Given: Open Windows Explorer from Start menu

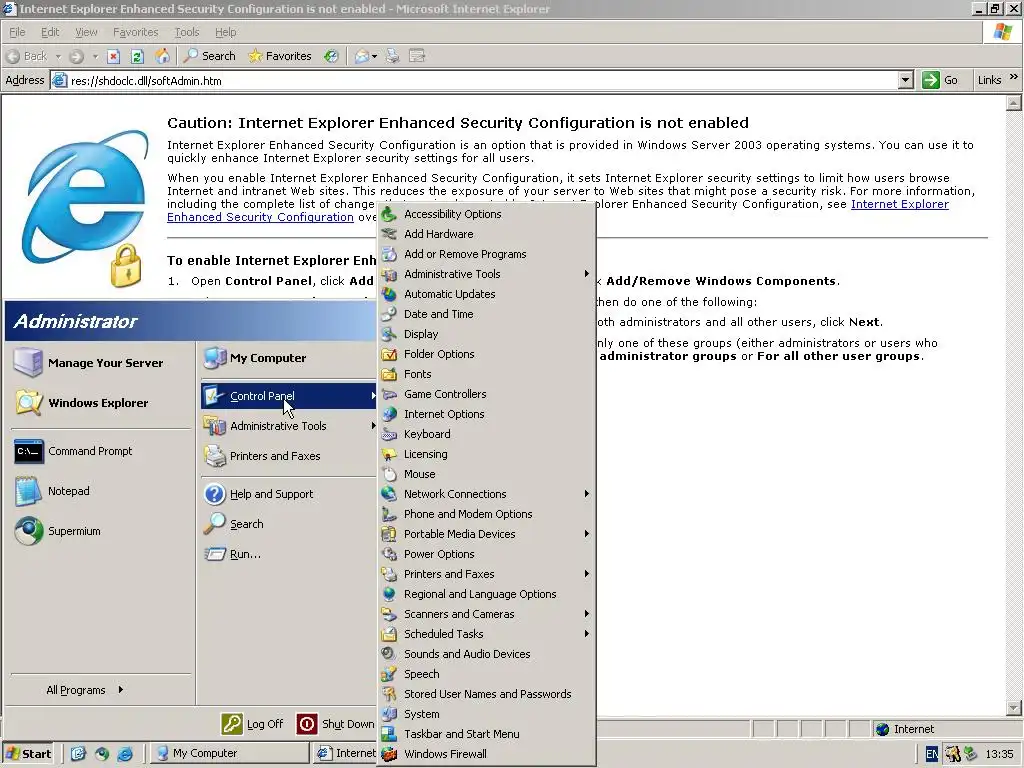Looking at the screenshot, I should click(100, 403).
